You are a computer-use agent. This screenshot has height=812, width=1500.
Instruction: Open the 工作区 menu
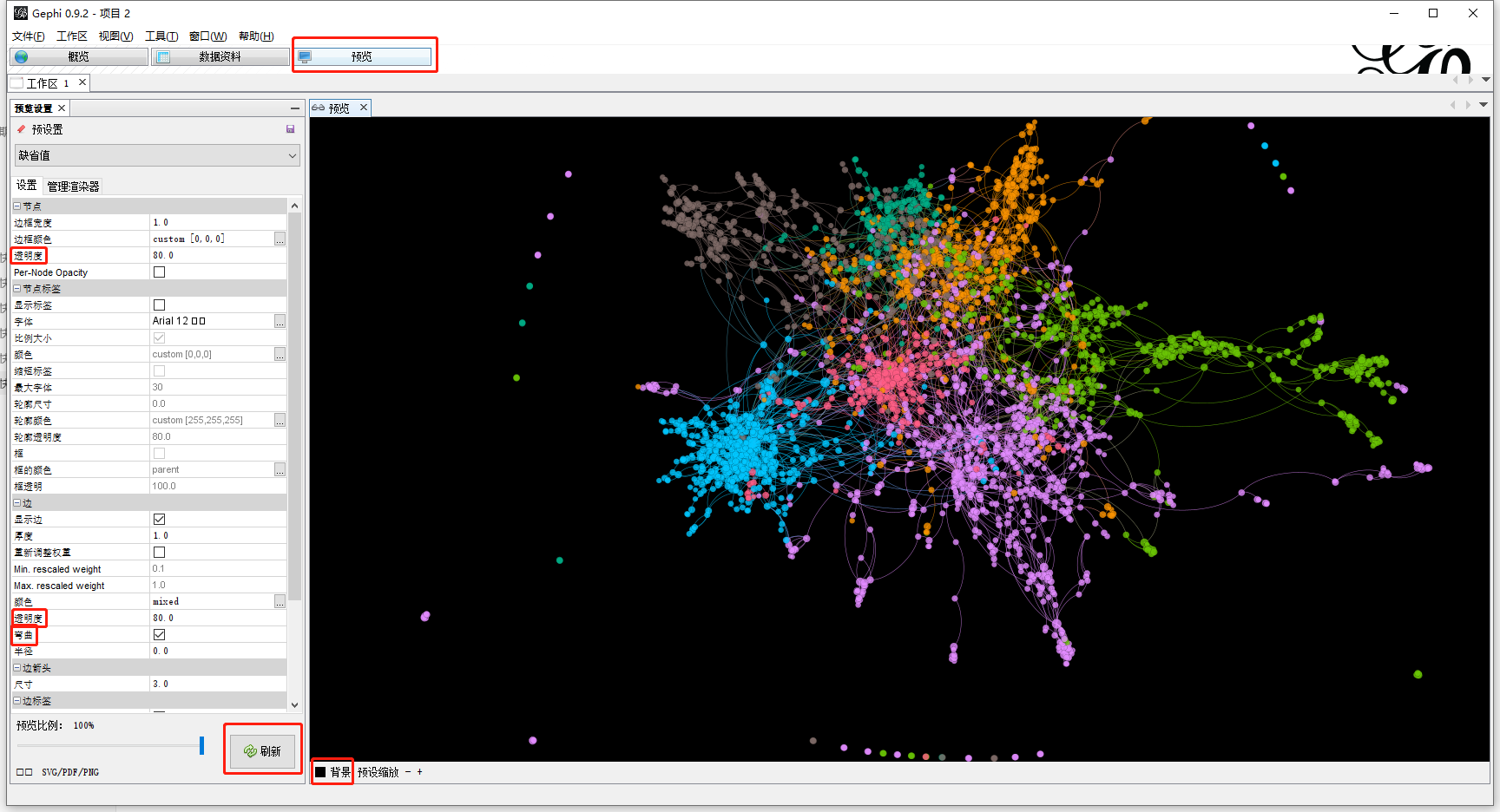pos(72,36)
